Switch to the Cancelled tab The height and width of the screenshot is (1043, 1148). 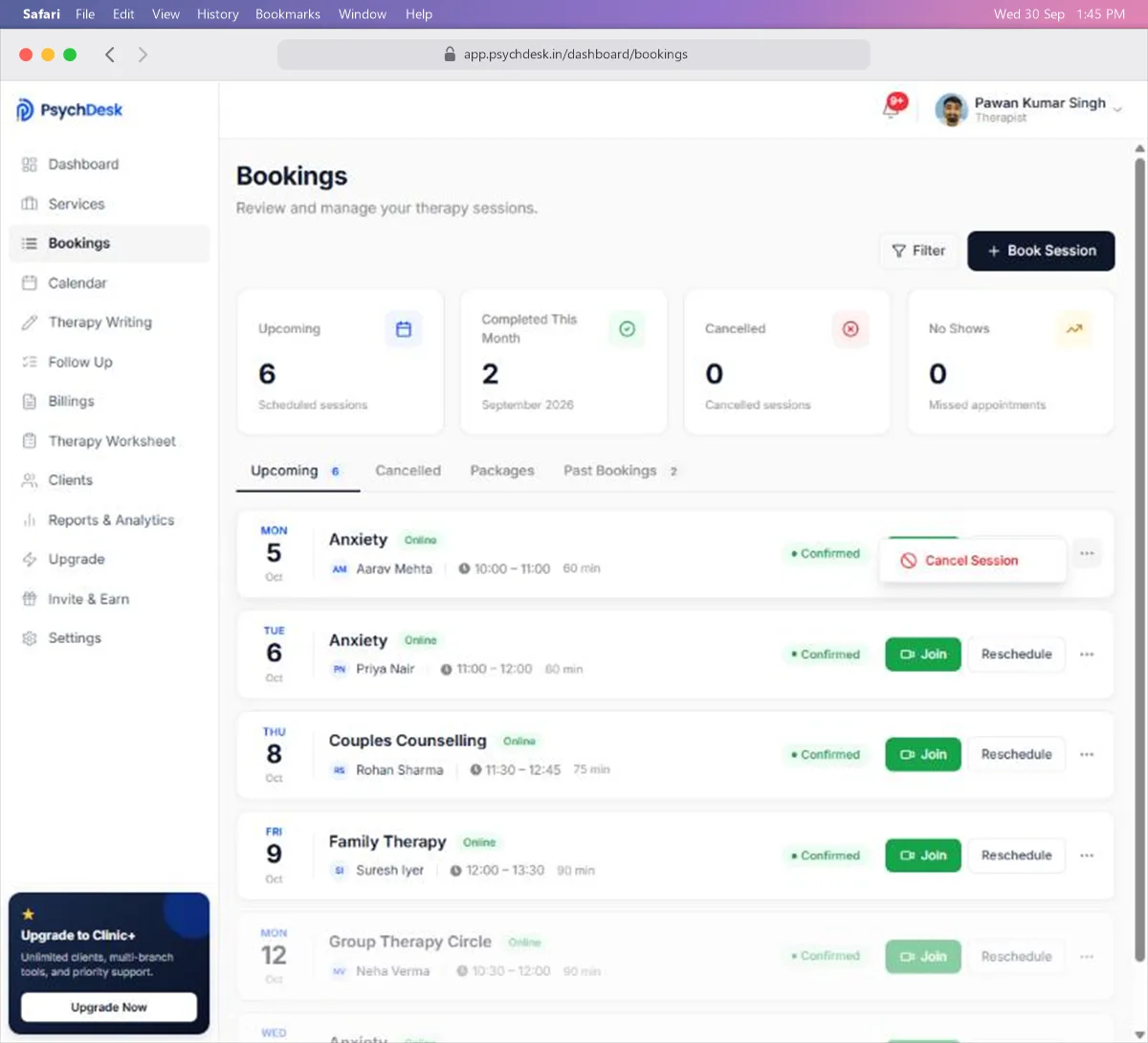(408, 471)
